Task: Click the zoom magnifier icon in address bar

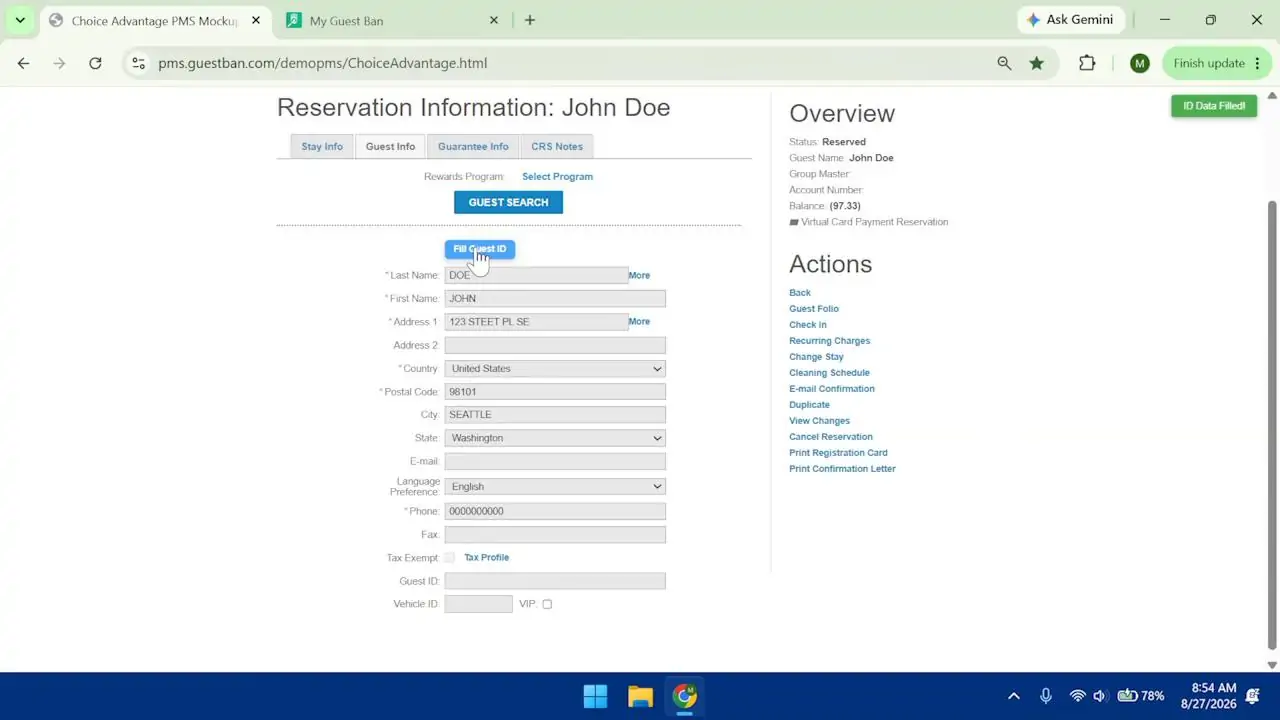Action: point(1004,63)
